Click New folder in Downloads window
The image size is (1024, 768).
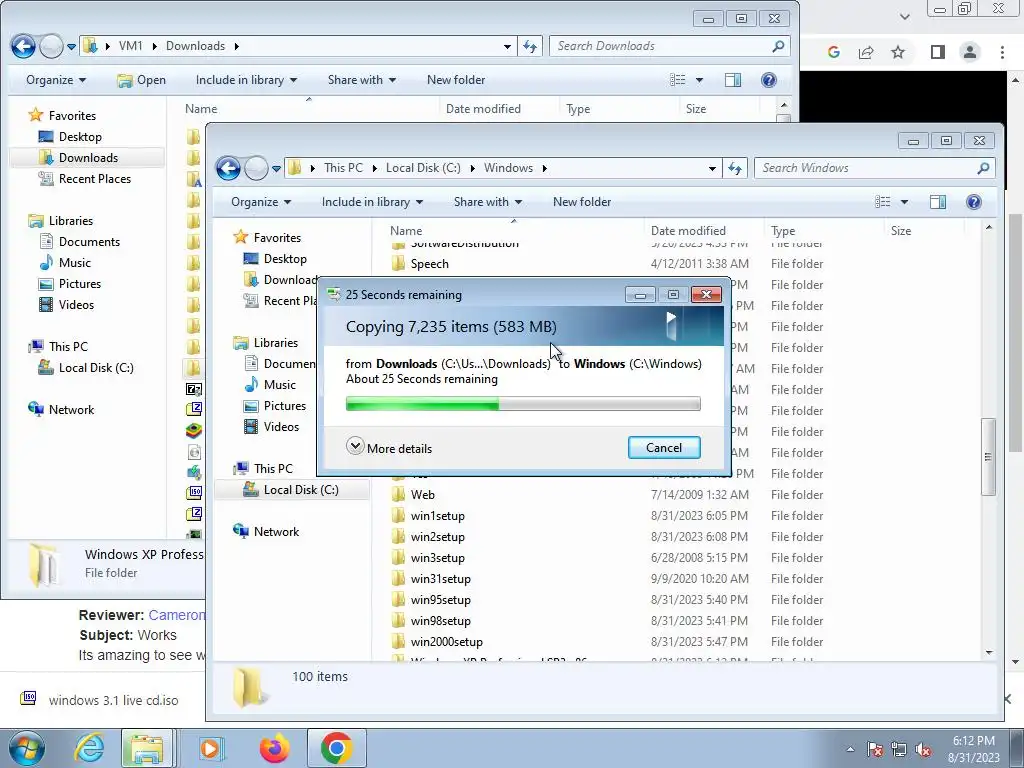(x=456, y=80)
